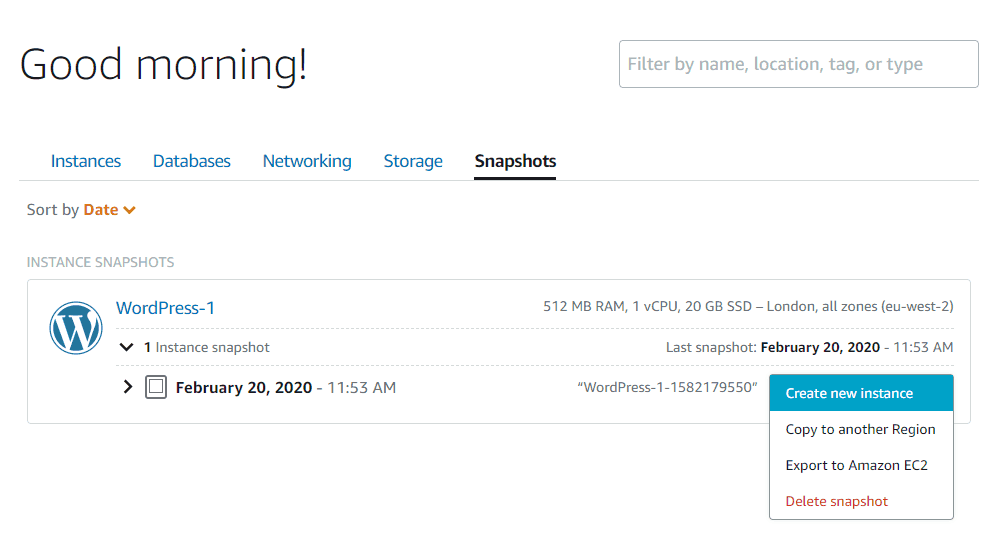1008x550 pixels.
Task: Choose Create new instance from menu
Action: coord(861,393)
